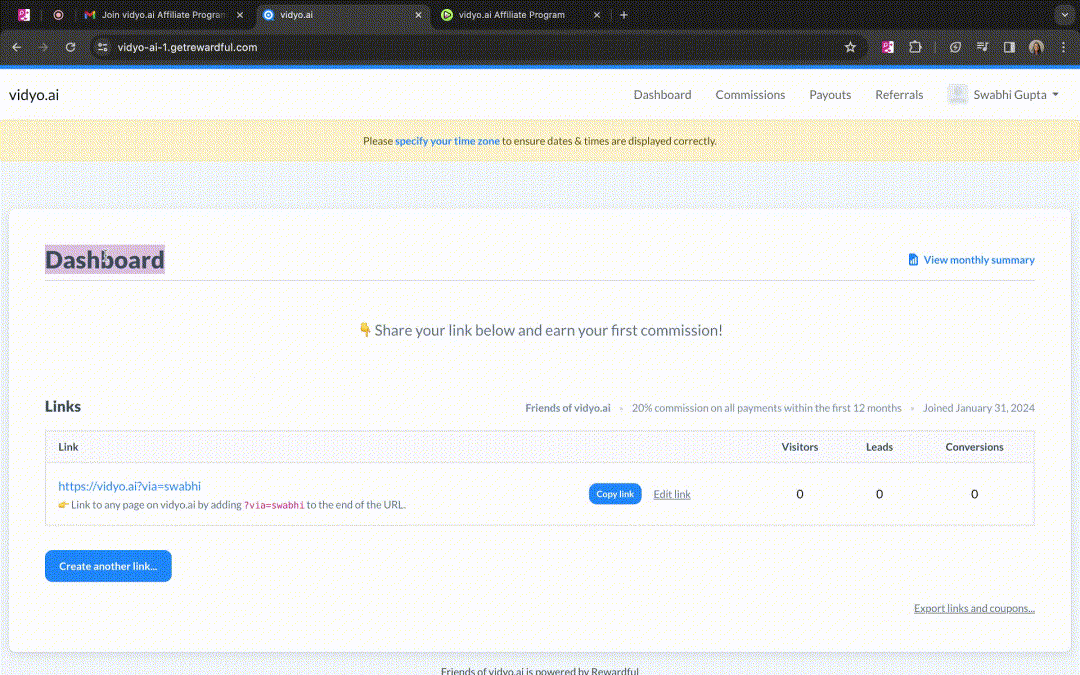This screenshot has height=675, width=1080.
Task: Open Chrome three-dot menu
Action: click(1063, 48)
